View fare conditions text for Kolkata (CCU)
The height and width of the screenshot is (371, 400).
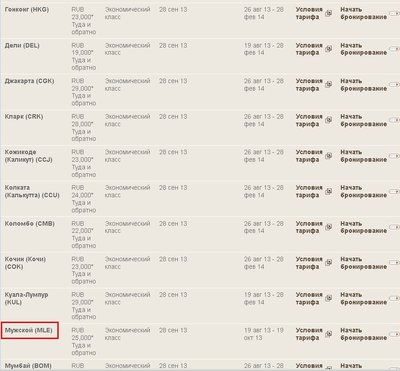pyautogui.click(x=309, y=192)
